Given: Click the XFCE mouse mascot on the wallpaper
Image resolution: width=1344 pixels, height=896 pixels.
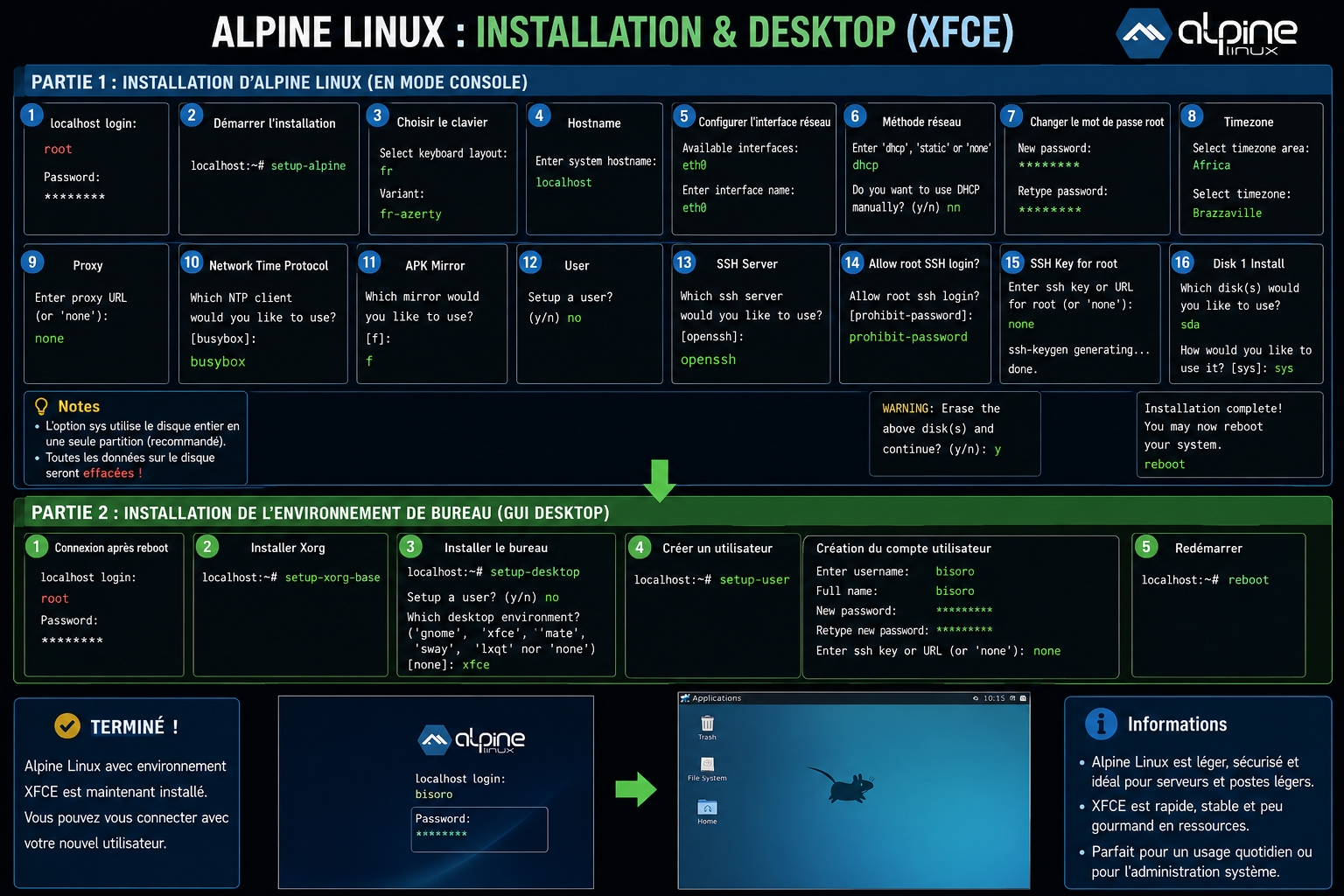Looking at the screenshot, I should pos(840,786).
